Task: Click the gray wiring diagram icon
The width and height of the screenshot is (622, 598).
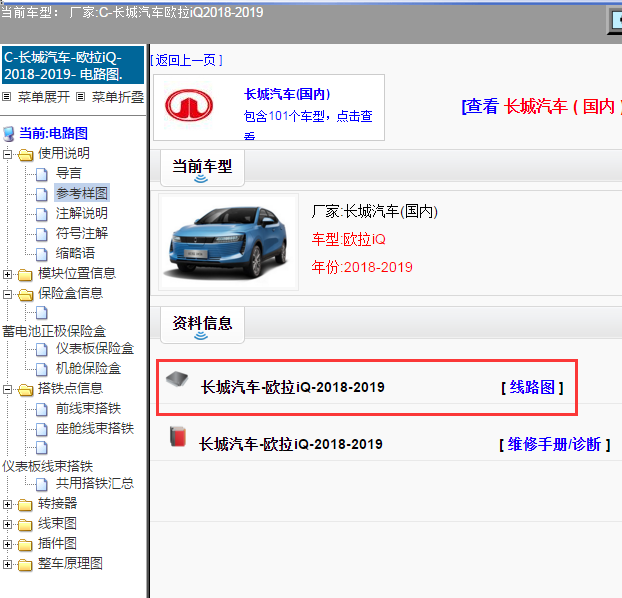Action: 177,379
